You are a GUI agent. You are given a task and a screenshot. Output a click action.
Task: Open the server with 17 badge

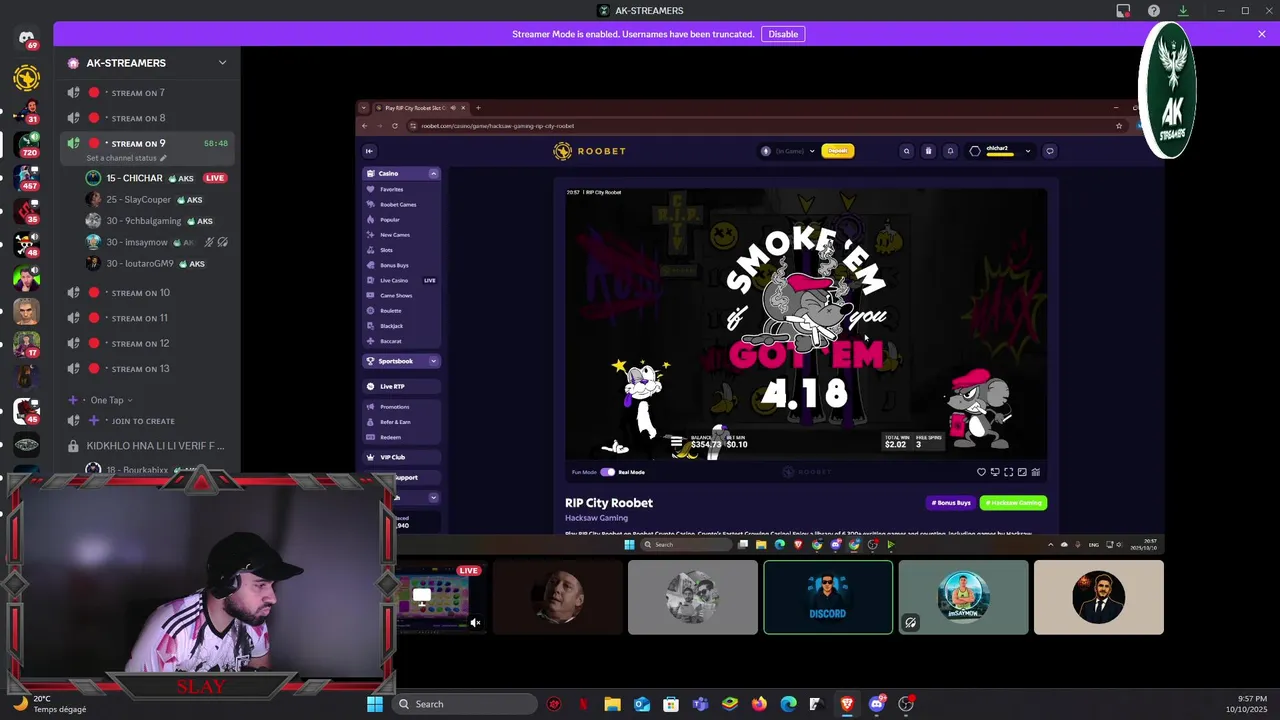[27, 344]
